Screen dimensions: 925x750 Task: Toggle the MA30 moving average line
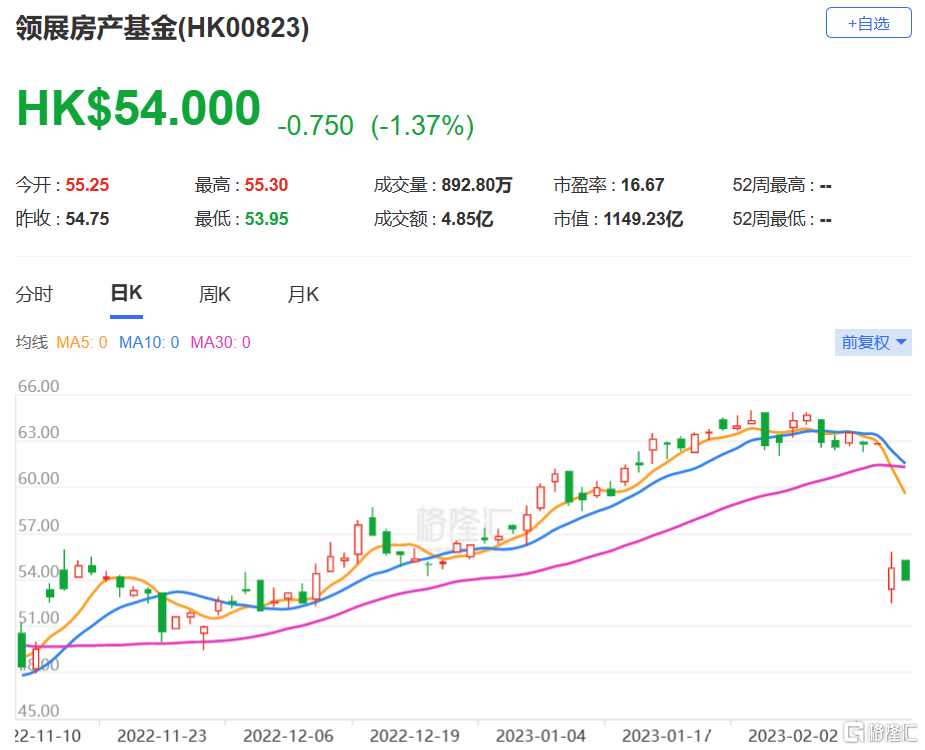click(221, 342)
